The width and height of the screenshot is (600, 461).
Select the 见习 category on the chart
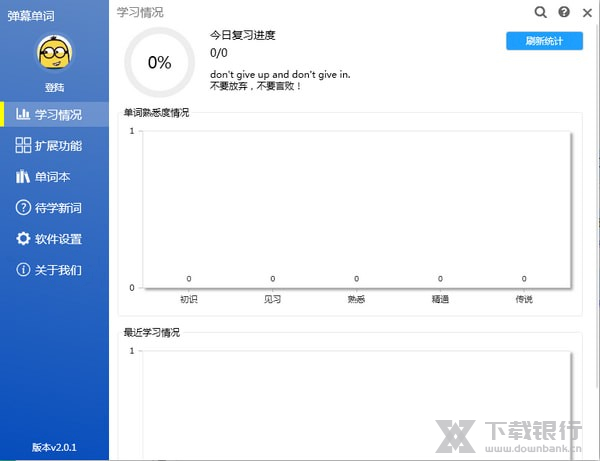click(x=272, y=298)
